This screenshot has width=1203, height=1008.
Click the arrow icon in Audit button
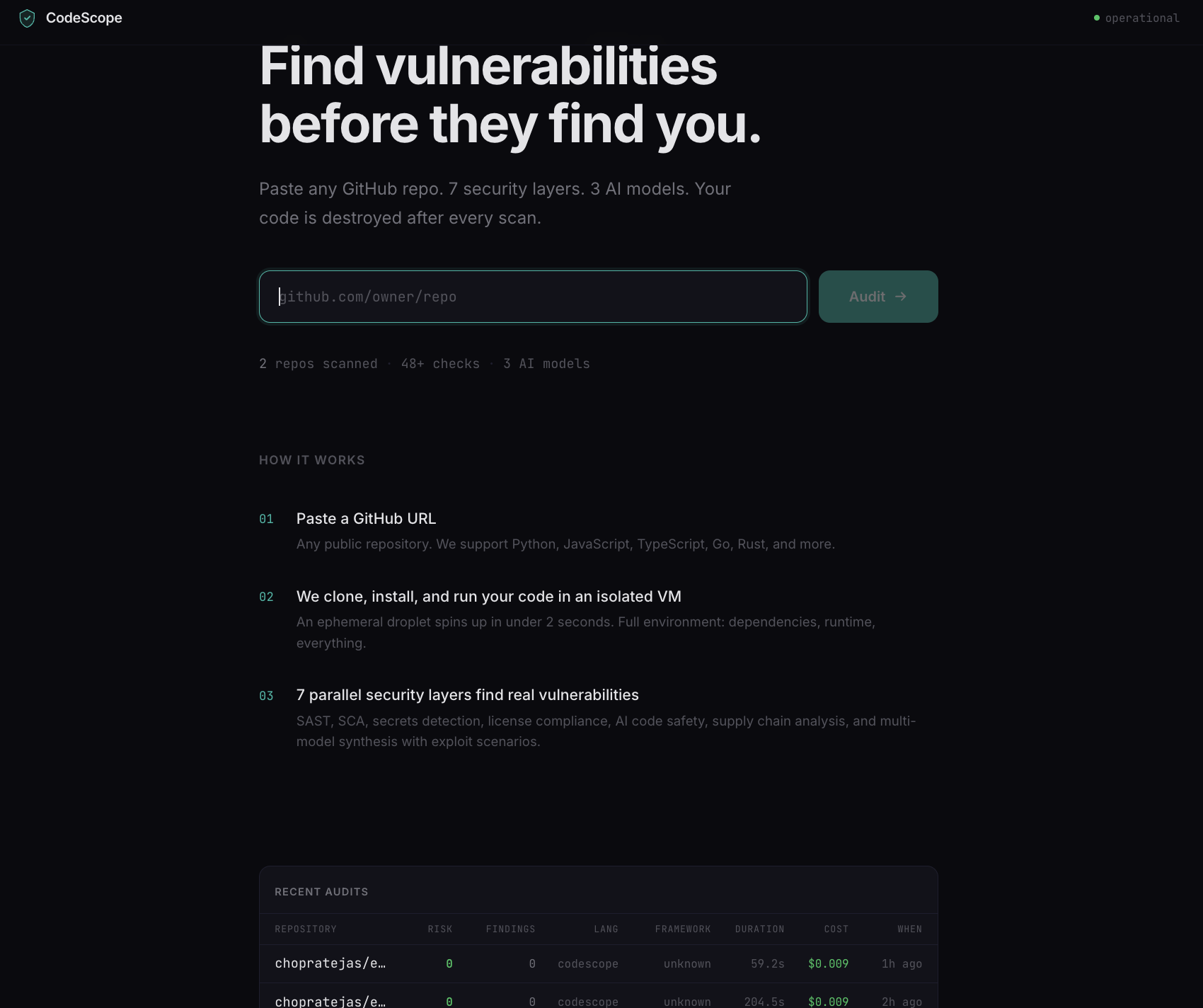pyautogui.click(x=901, y=297)
